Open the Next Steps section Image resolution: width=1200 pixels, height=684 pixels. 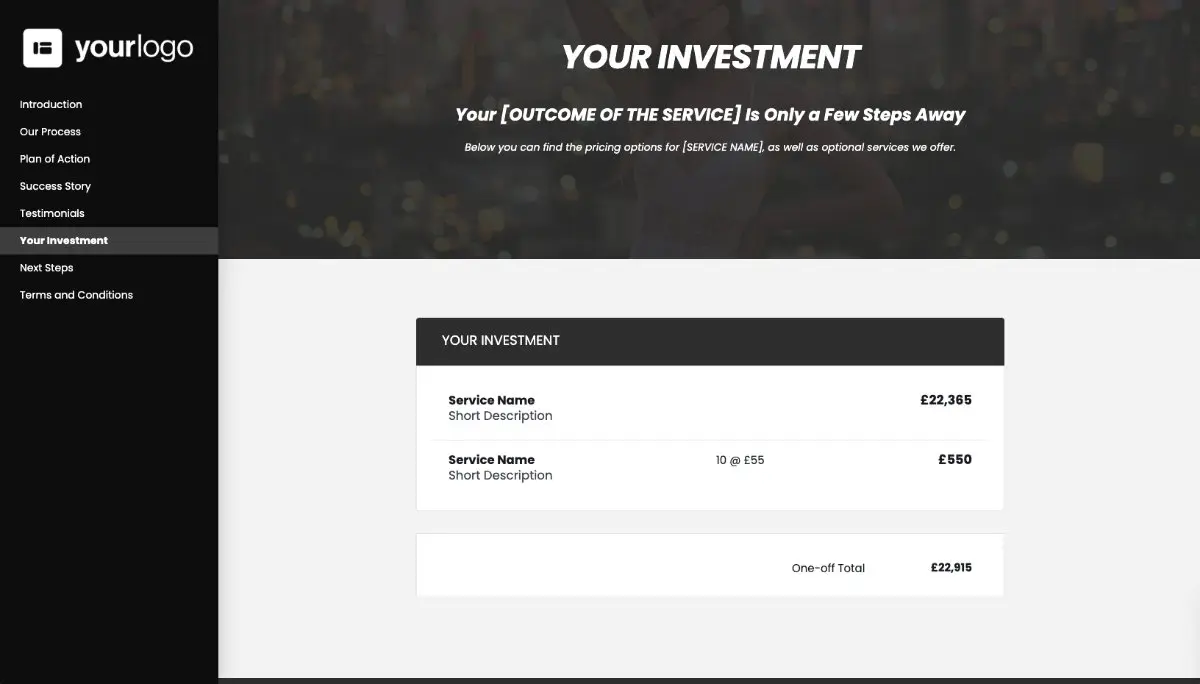click(46, 267)
